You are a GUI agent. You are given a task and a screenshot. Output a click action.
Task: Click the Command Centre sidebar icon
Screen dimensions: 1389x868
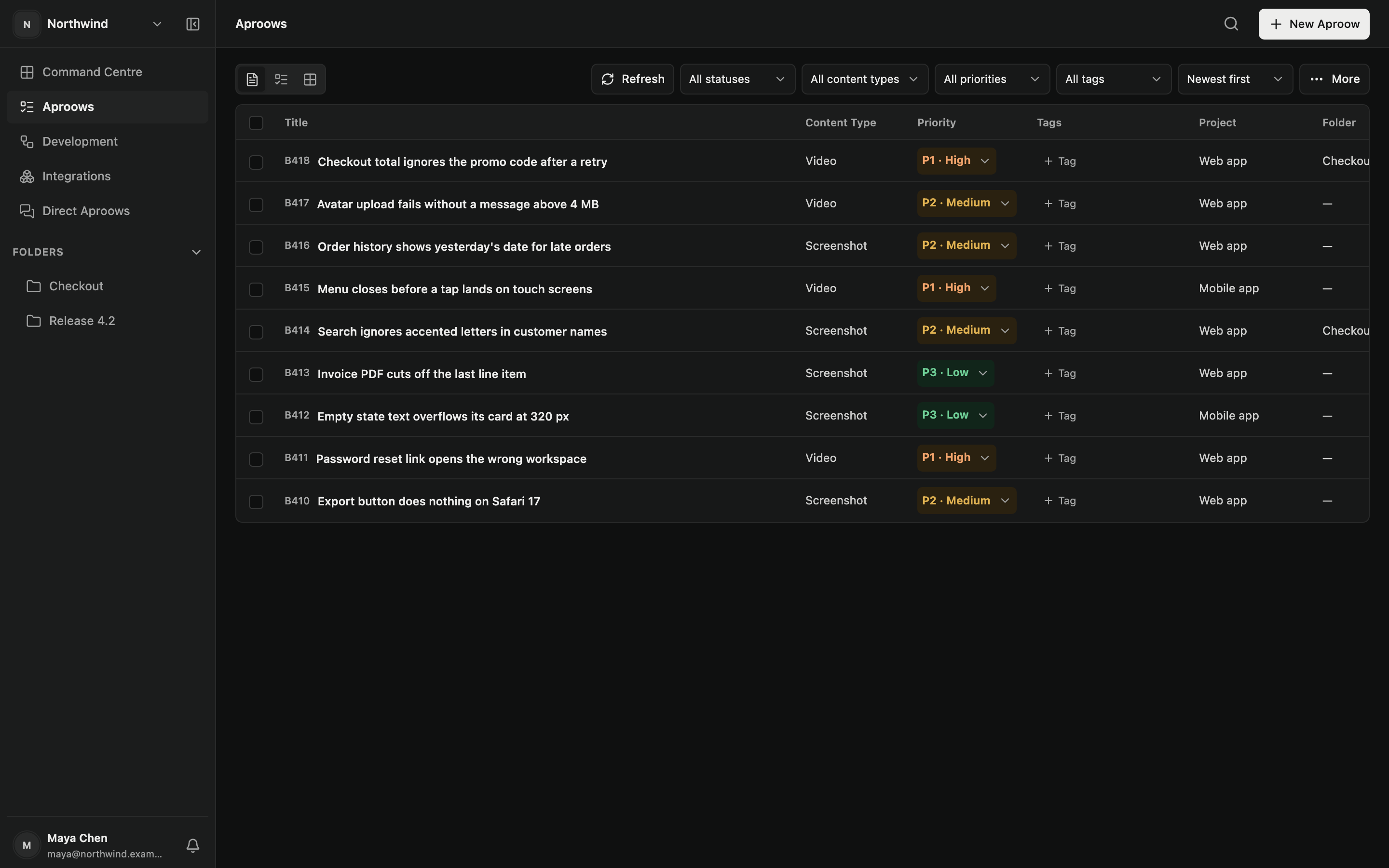[x=27, y=72]
